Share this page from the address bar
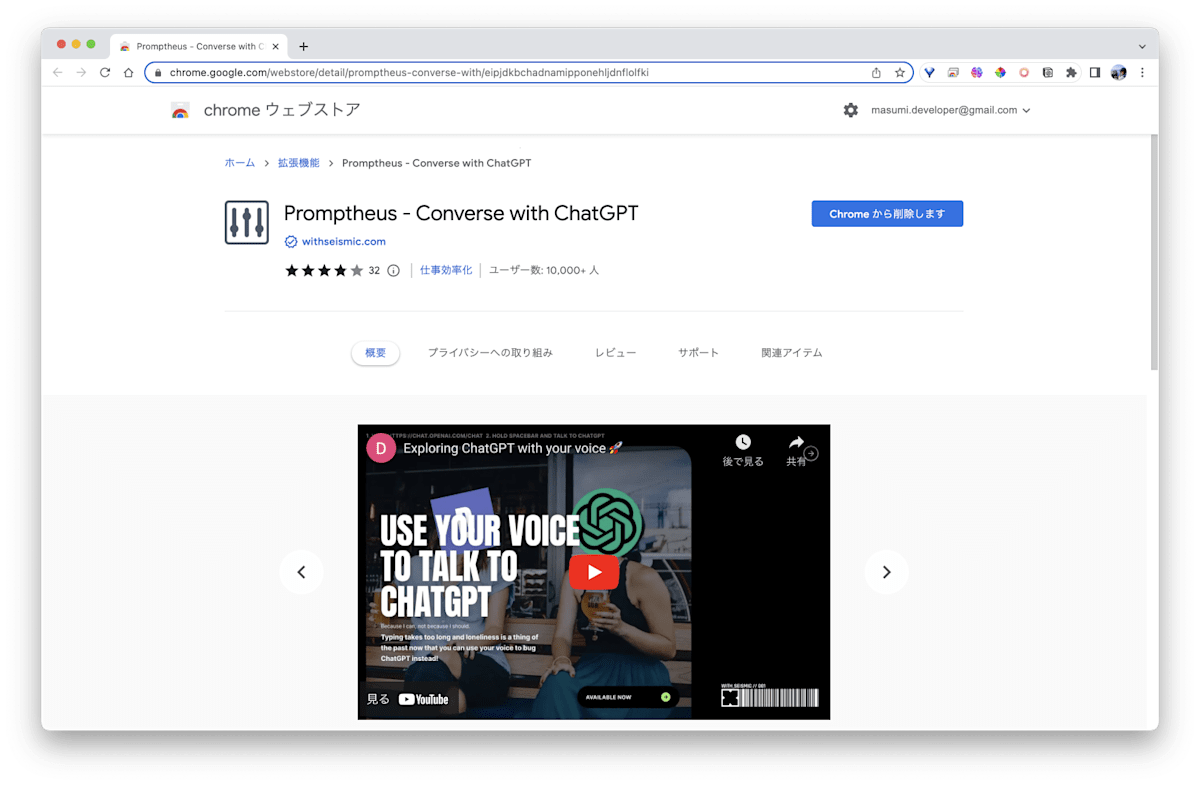The height and width of the screenshot is (785, 1200). (876, 72)
